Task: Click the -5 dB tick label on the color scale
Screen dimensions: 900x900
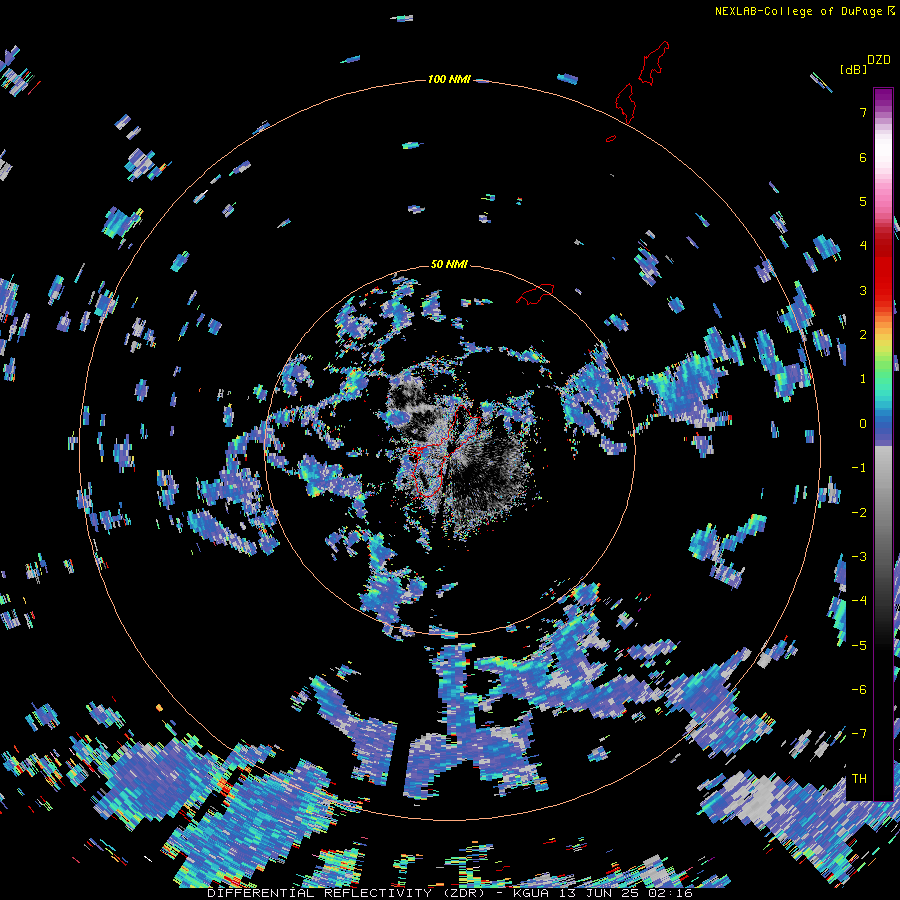Action: click(859, 645)
